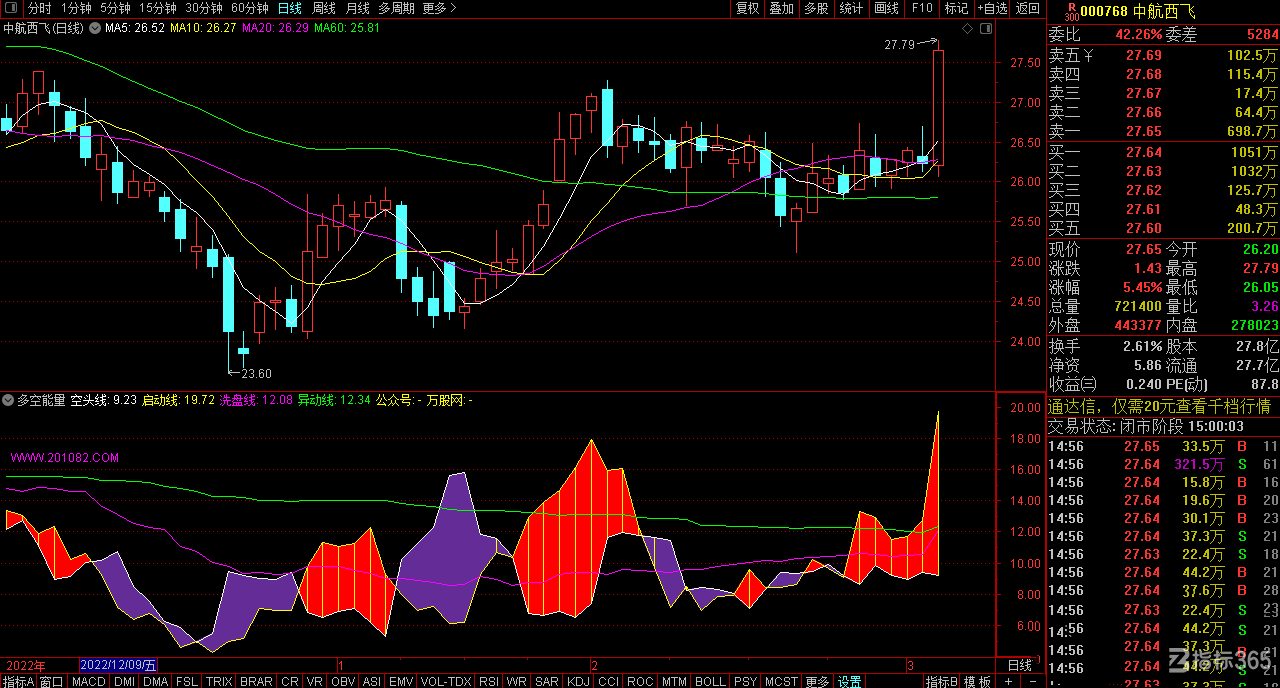This screenshot has width=1280, height=688.
Task: Click the 日线 period label at bottom right
Action: tap(1019, 665)
